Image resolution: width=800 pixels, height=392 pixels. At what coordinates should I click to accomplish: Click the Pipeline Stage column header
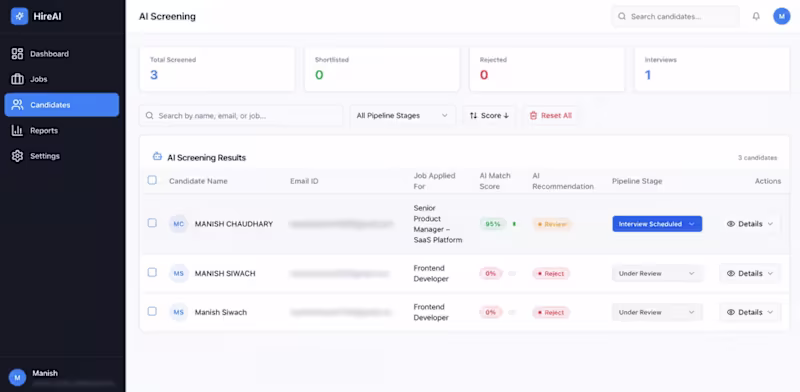tap(637, 181)
